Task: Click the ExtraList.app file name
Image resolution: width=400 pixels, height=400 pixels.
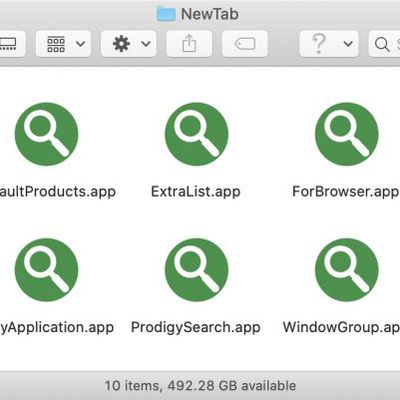Action: coord(196,192)
